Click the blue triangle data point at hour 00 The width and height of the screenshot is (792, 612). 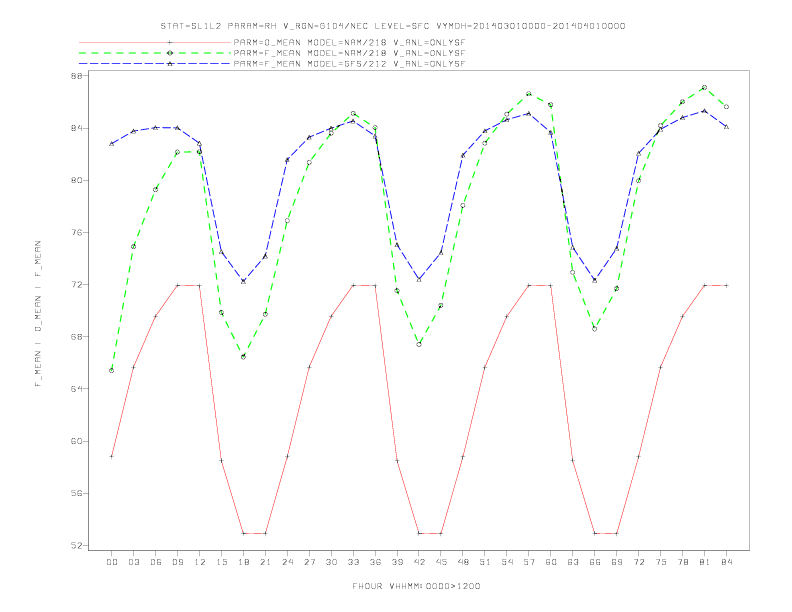(x=112, y=144)
